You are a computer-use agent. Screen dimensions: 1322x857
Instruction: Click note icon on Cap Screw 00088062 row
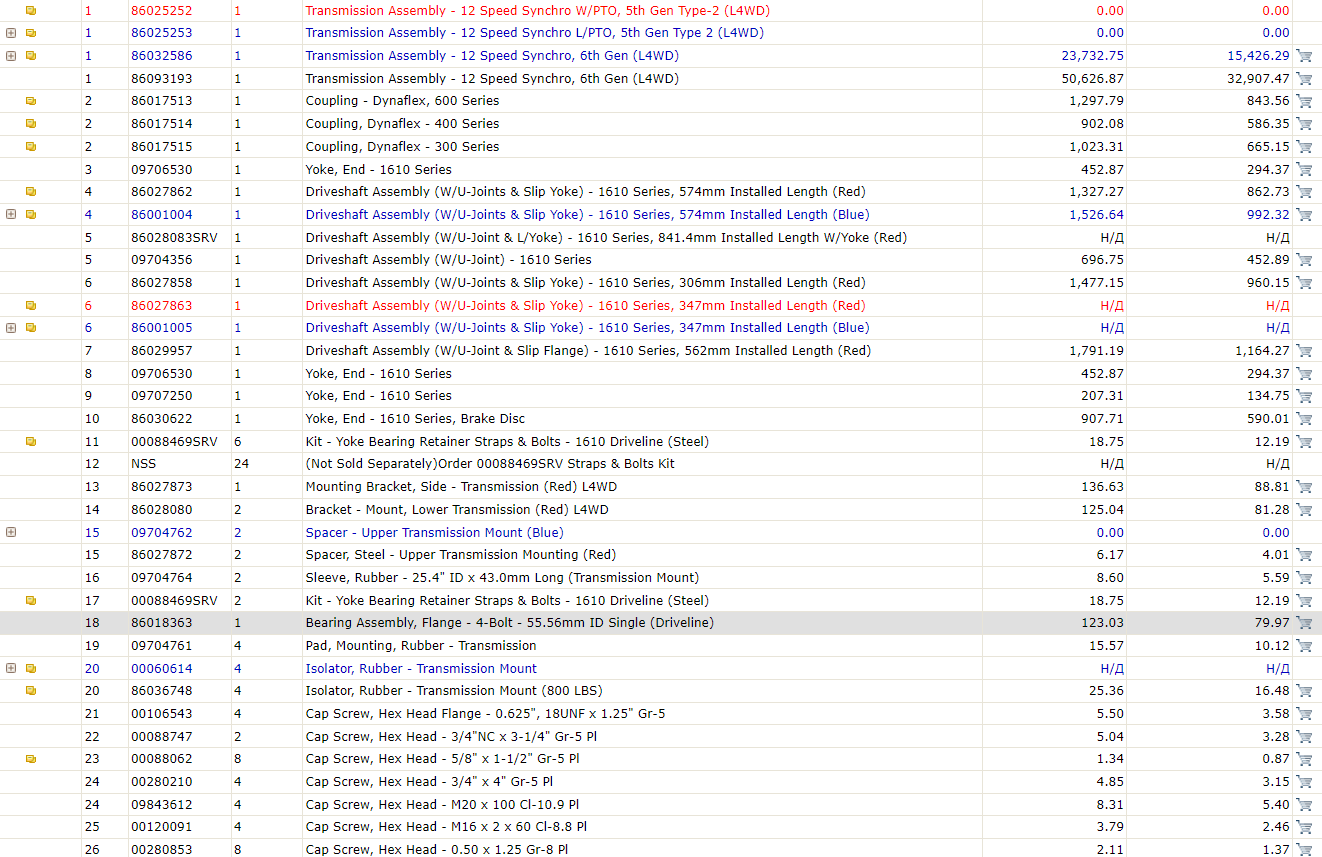(x=31, y=759)
